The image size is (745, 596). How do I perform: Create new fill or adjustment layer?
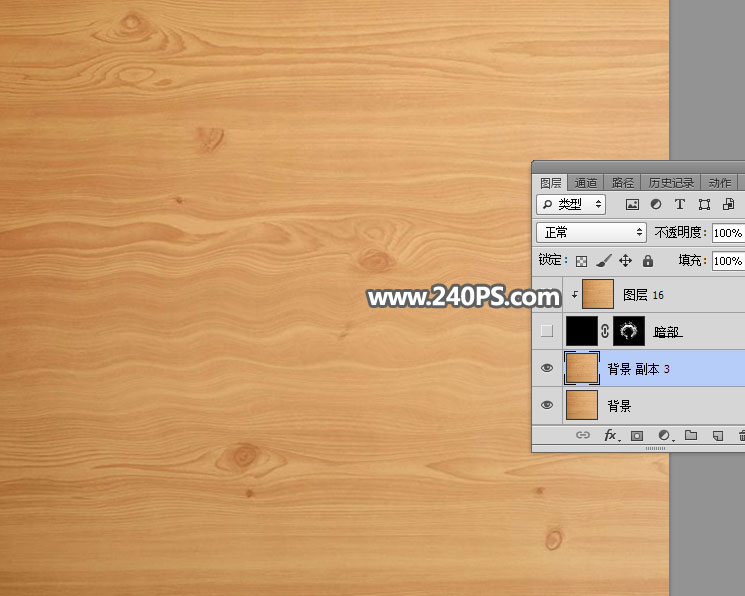click(x=665, y=435)
